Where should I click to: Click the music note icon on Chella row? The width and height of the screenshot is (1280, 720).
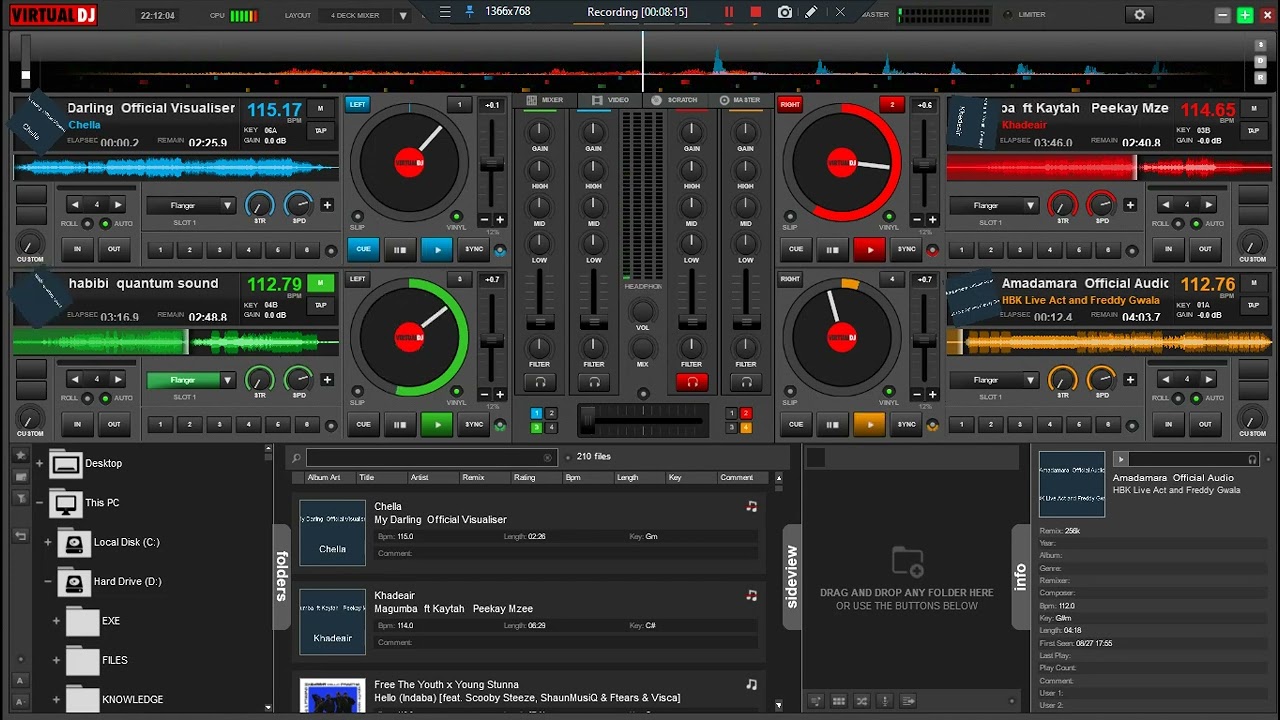[x=751, y=507]
